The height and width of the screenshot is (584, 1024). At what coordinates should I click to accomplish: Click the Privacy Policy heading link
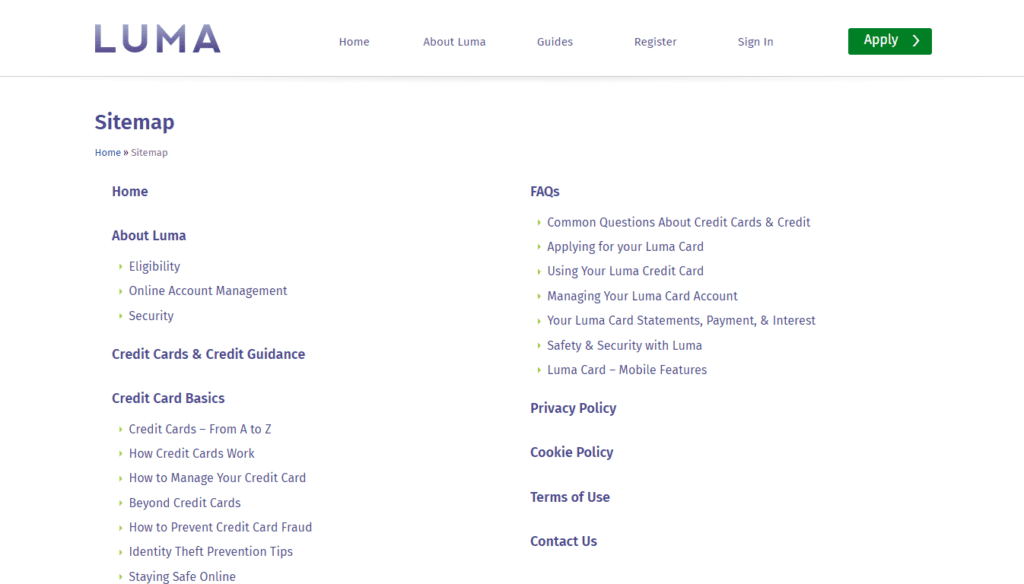[573, 408]
